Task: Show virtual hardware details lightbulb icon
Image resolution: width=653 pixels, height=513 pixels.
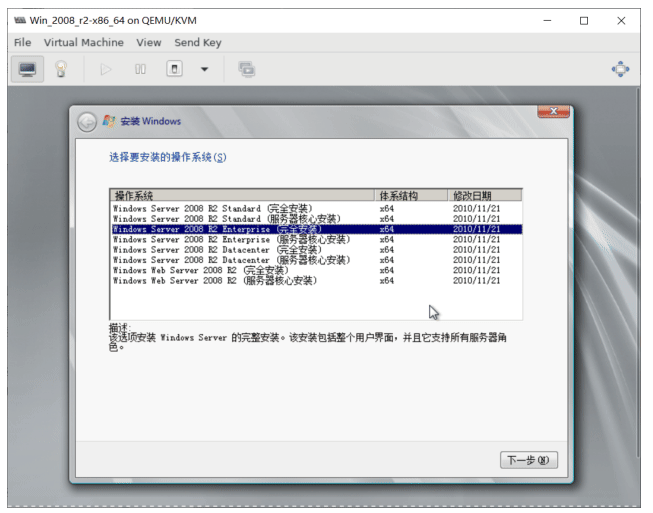Action: coord(61,69)
